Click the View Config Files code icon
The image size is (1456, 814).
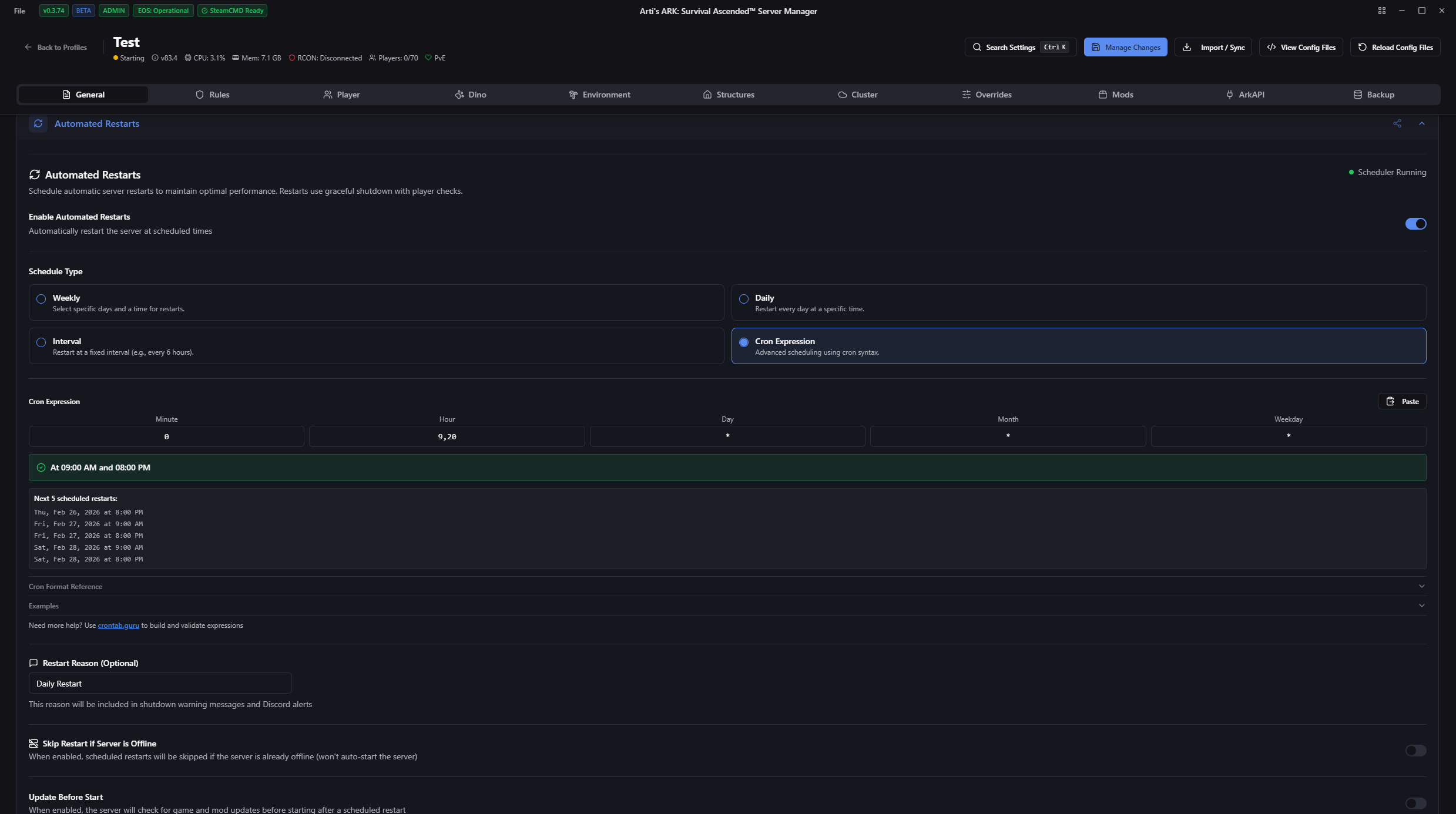tap(1271, 47)
